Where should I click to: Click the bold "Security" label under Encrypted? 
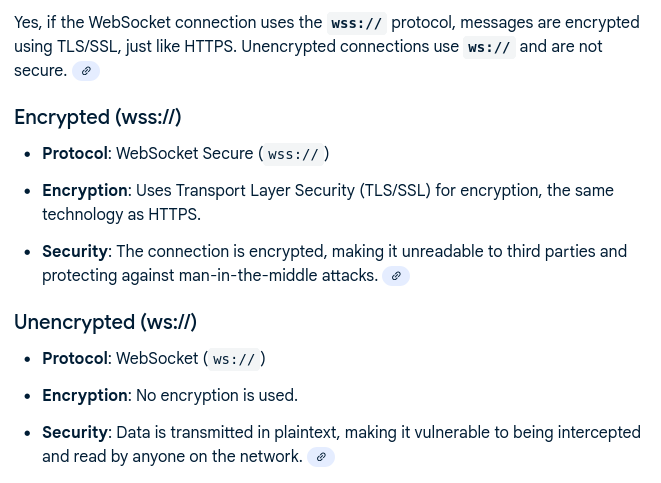75,252
